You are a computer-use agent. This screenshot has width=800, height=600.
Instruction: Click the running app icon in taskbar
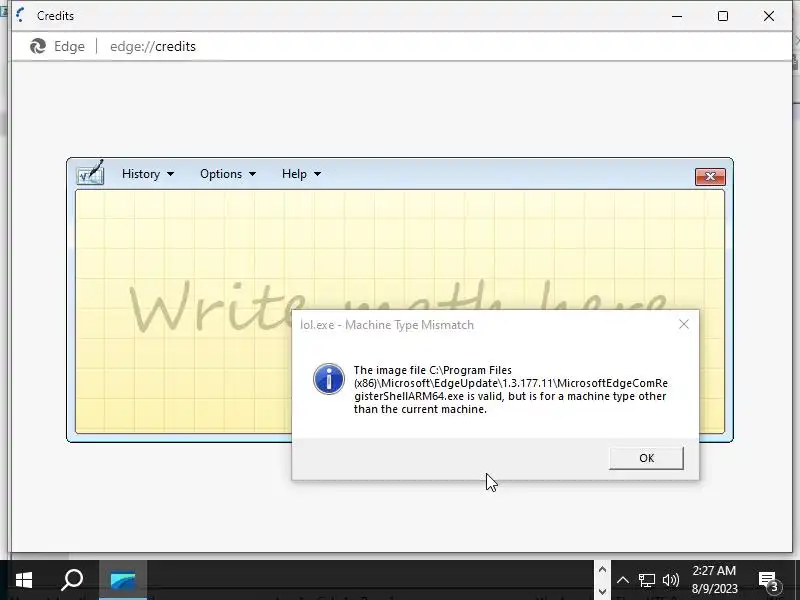123,580
